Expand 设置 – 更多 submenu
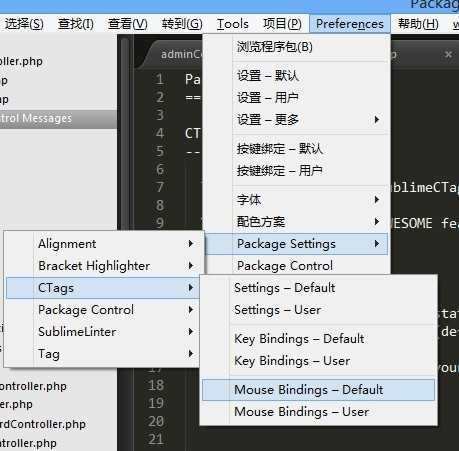 (297, 120)
